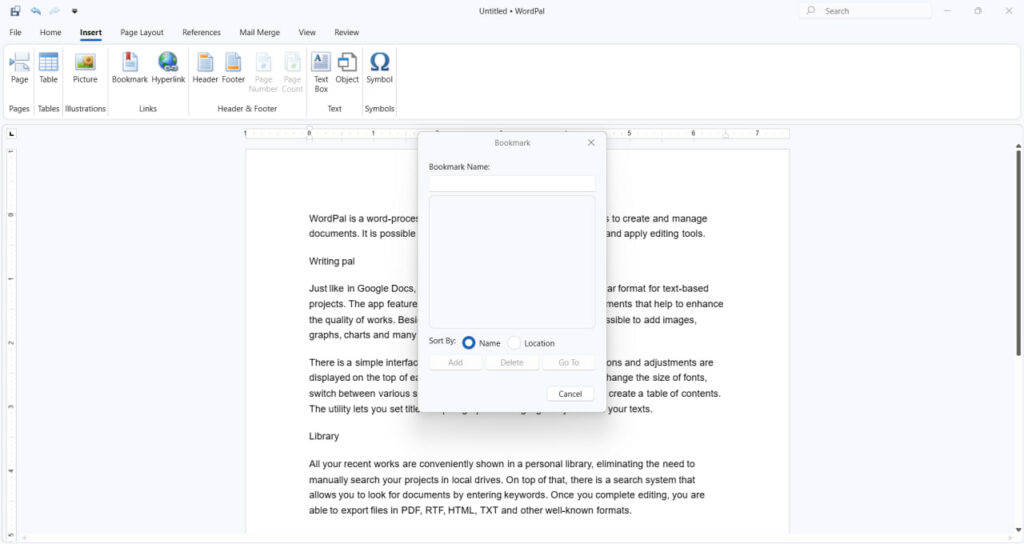Screen dimensions: 1024x544
Task: Click the Bookmark ribbon icon
Action: point(129,68)
